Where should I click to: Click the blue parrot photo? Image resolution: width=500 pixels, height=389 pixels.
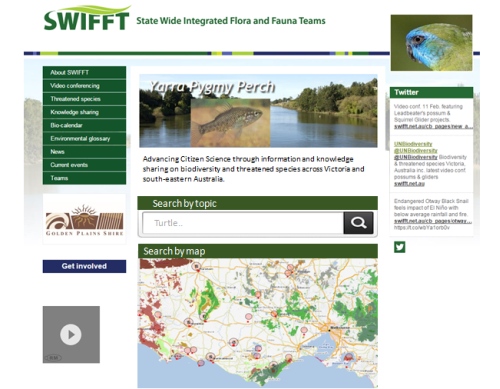pyautogui.click(x=431, y=43)
